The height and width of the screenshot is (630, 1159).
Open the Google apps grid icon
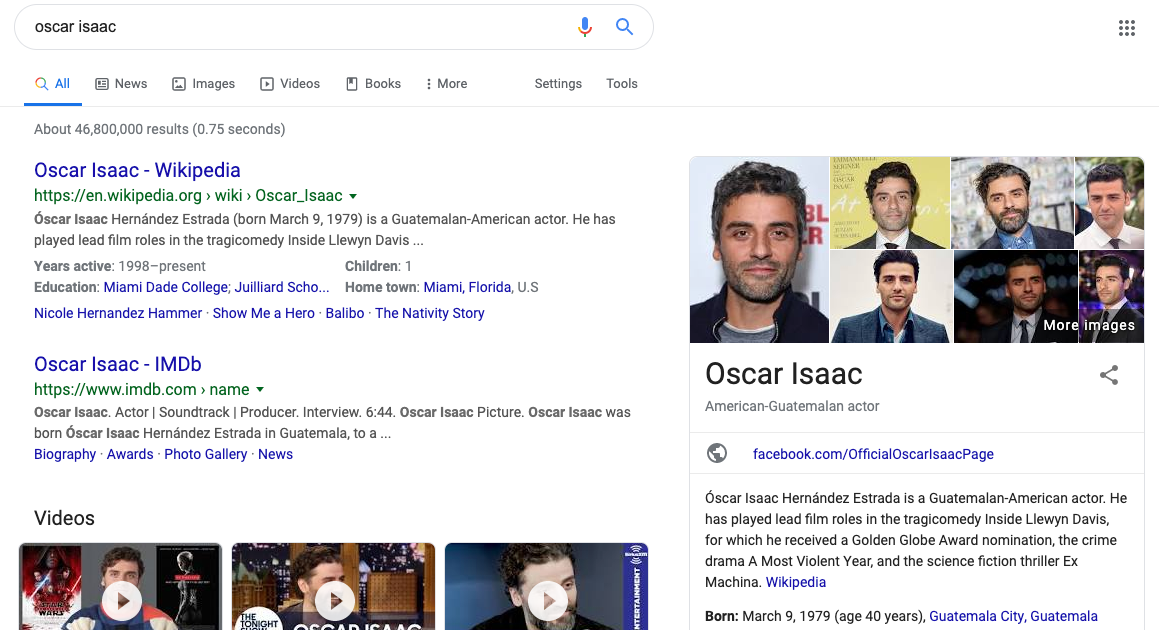pos(1126,28)
